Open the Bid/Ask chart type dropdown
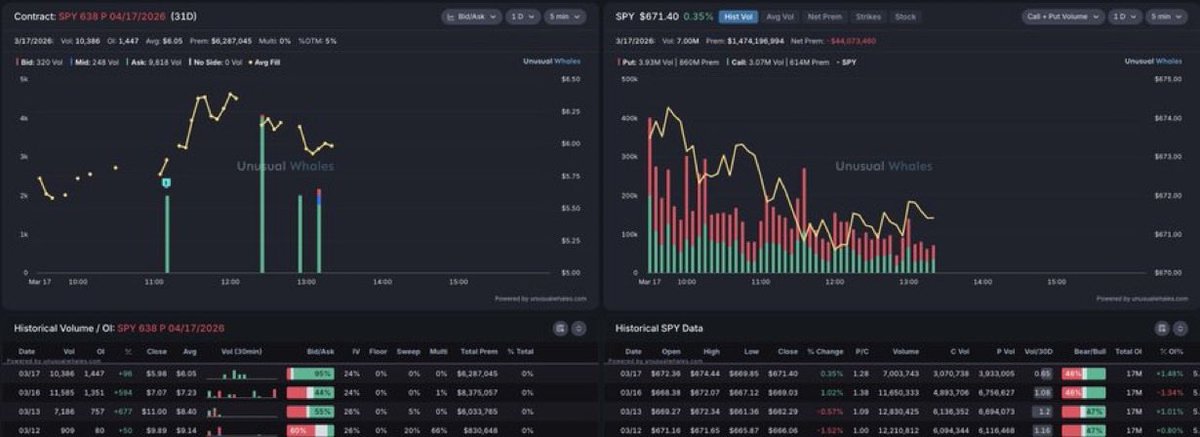This screenshot has height=437, width=1200. [471, 17]
